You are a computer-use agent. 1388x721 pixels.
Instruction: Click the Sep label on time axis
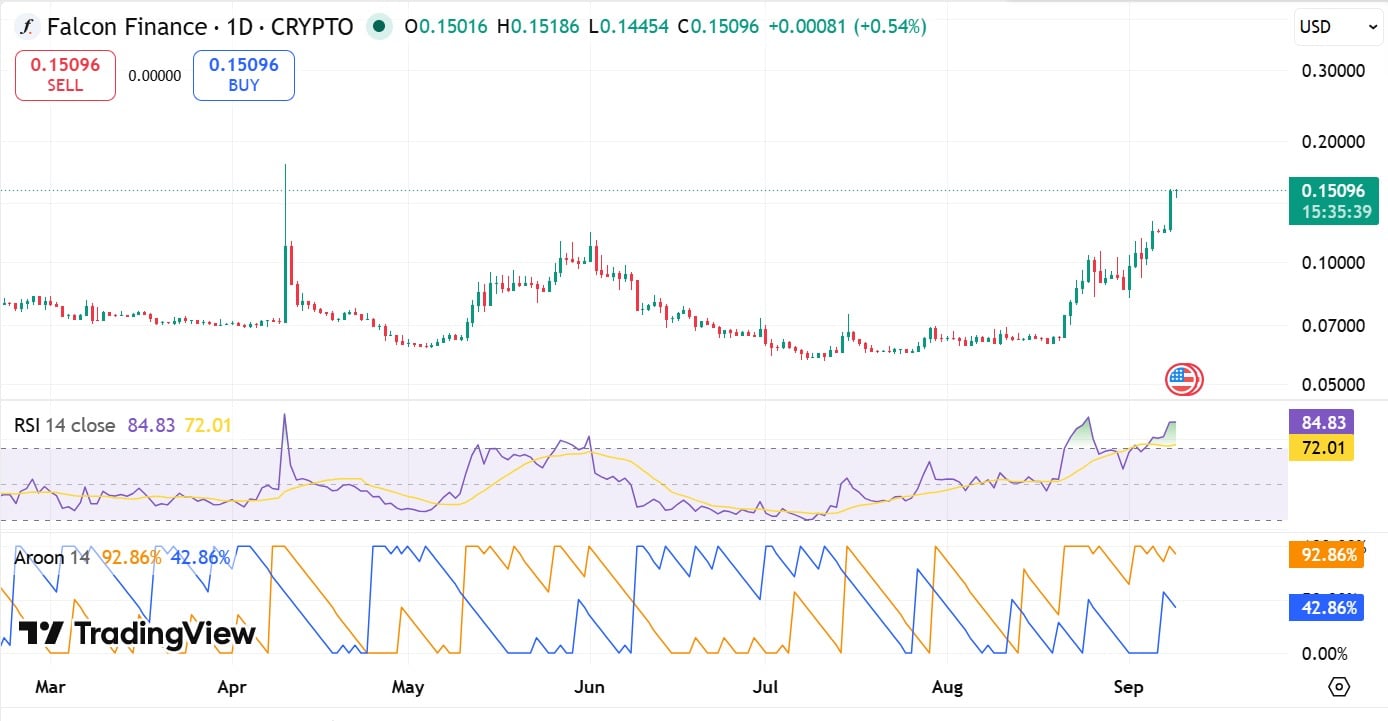pyautogui.click(x=1129, y=687)
